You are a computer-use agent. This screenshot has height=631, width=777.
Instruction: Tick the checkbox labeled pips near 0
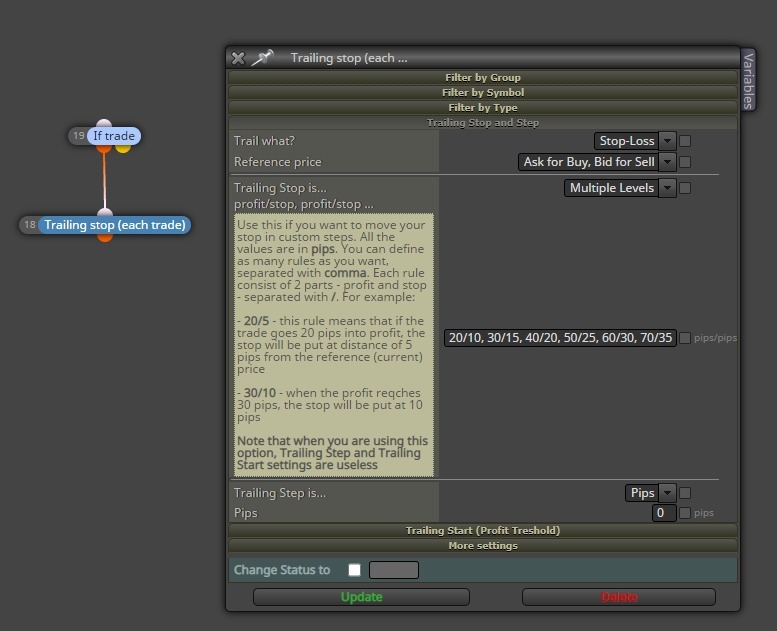[x=685, y=513]
